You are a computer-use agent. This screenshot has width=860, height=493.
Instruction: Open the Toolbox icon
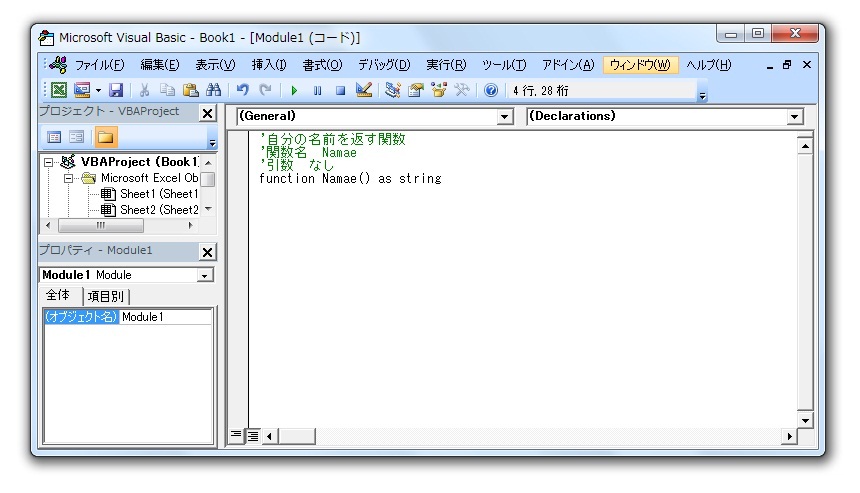click(x=462, y=90)
